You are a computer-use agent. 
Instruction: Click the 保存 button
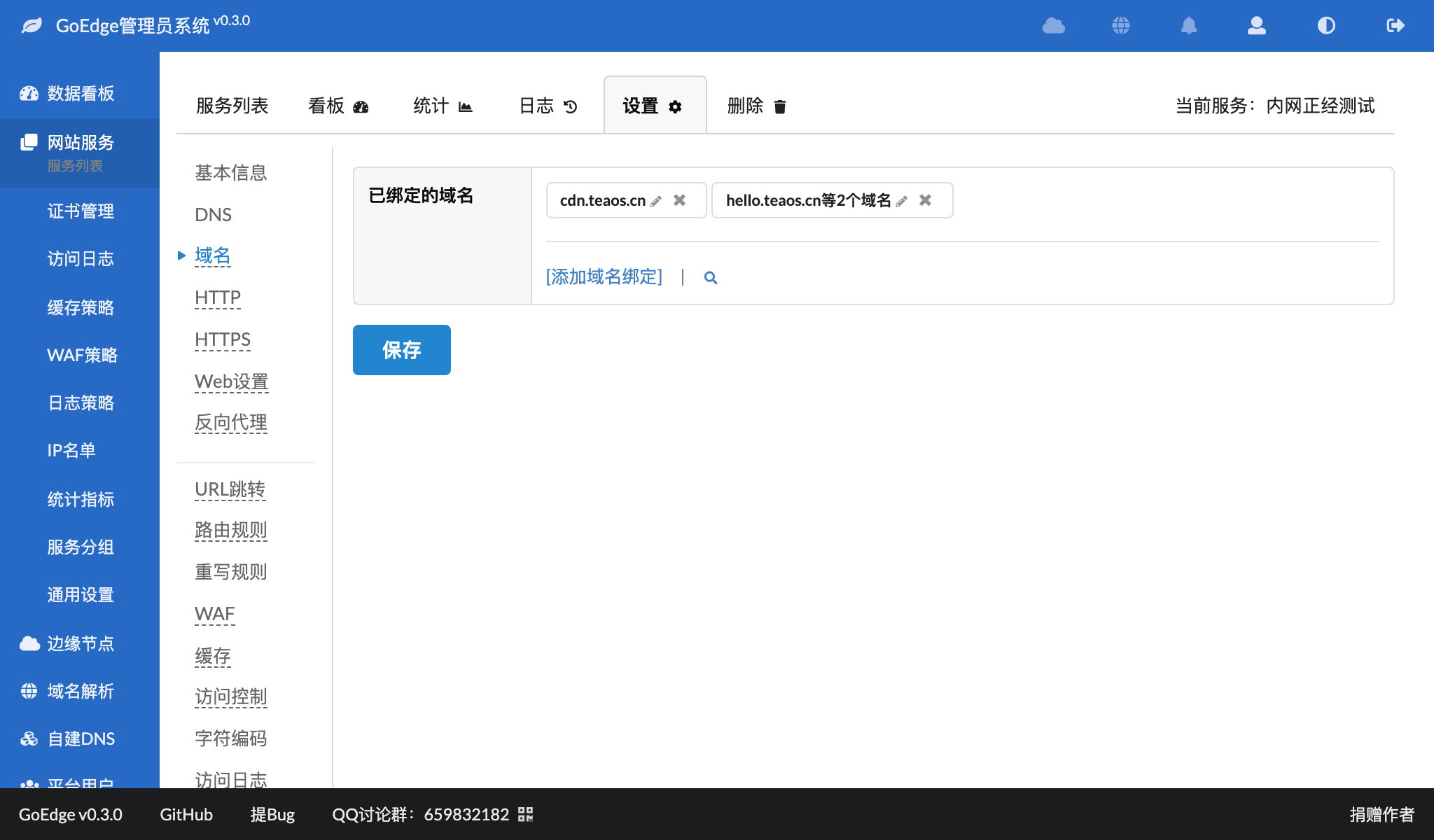point(402,350)
